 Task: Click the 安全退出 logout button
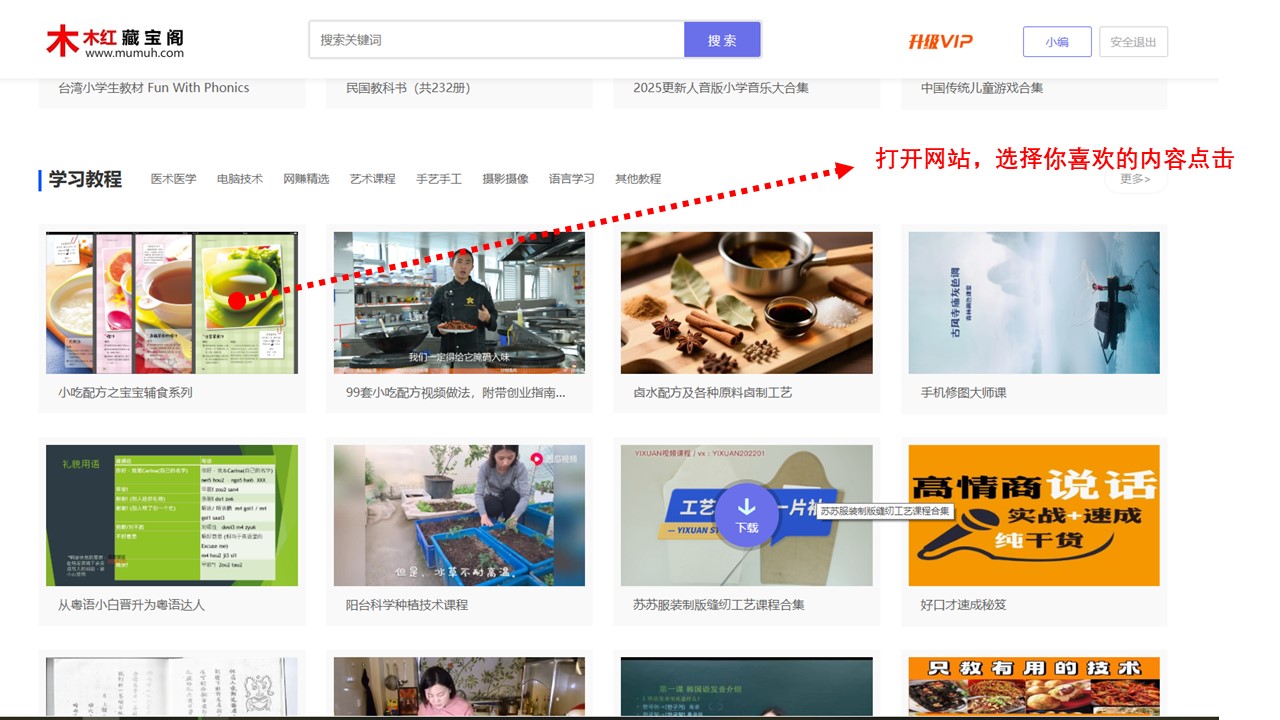pos(1133,42)
